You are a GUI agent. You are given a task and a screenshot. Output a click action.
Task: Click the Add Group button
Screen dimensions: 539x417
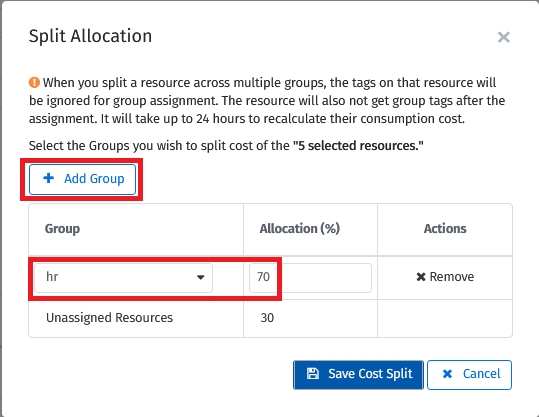point(82,179)
